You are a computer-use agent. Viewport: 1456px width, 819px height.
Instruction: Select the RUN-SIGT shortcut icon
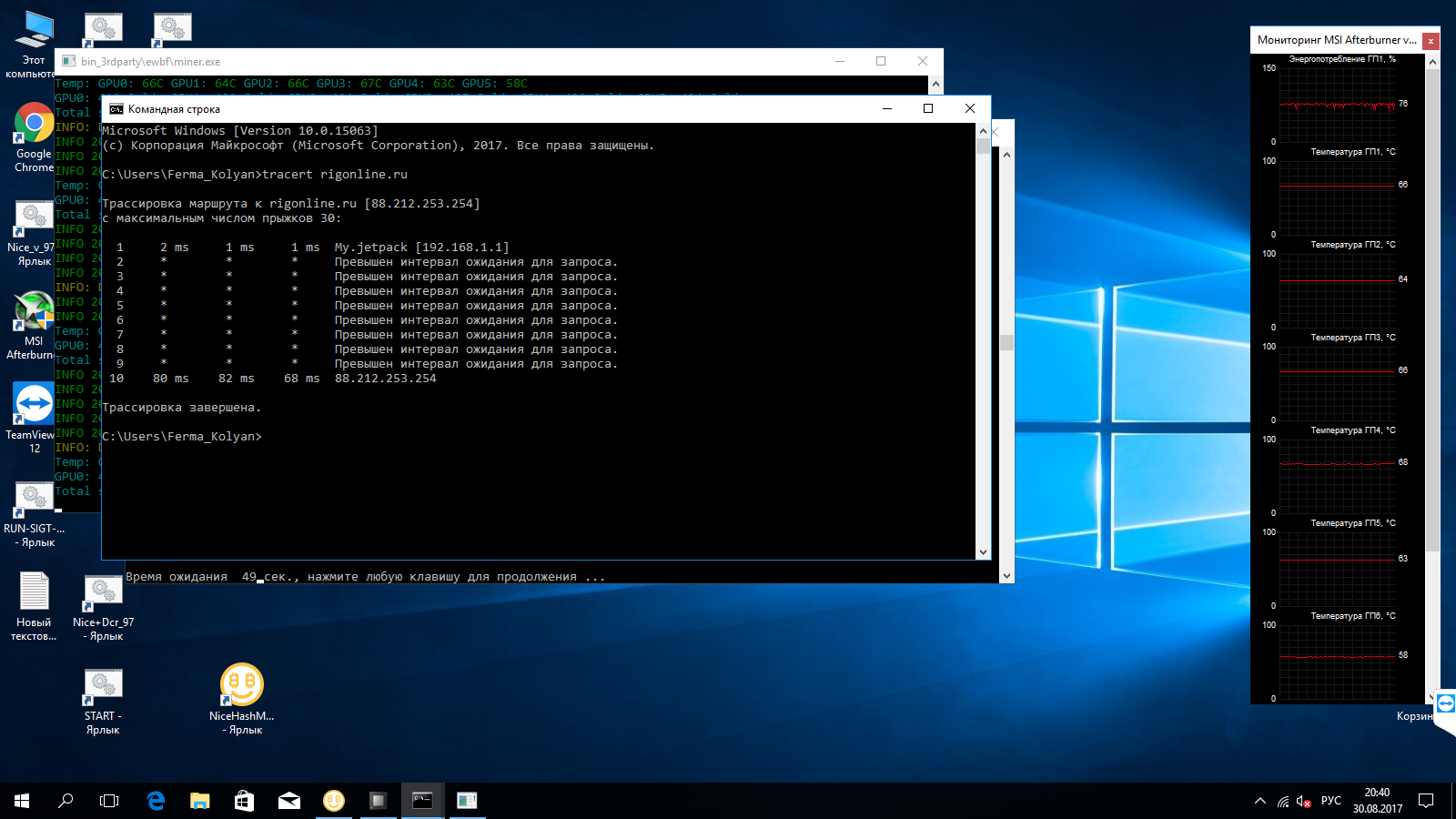point(35,514)
